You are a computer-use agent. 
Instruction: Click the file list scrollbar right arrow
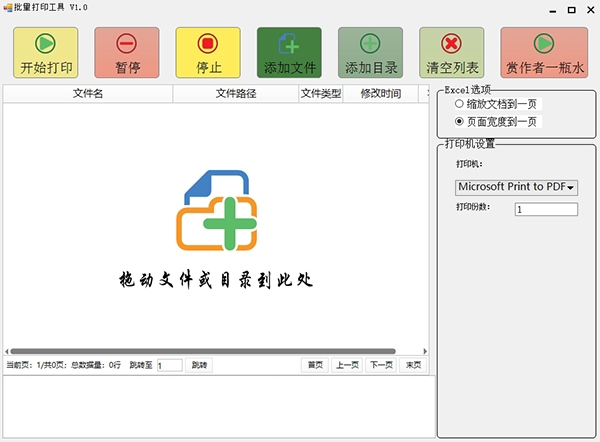[425, 351]
